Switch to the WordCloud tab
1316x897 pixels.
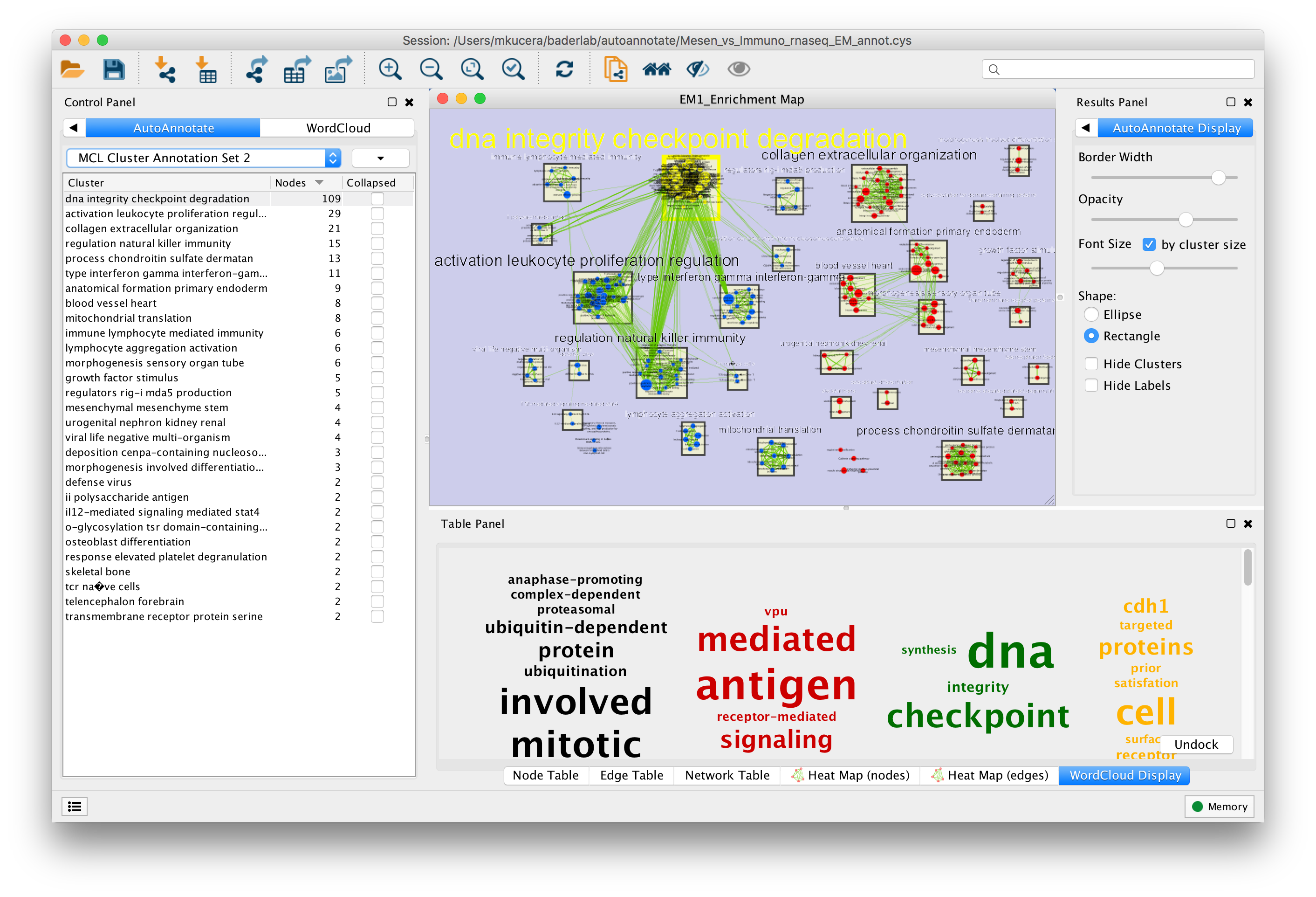point(338,128)
